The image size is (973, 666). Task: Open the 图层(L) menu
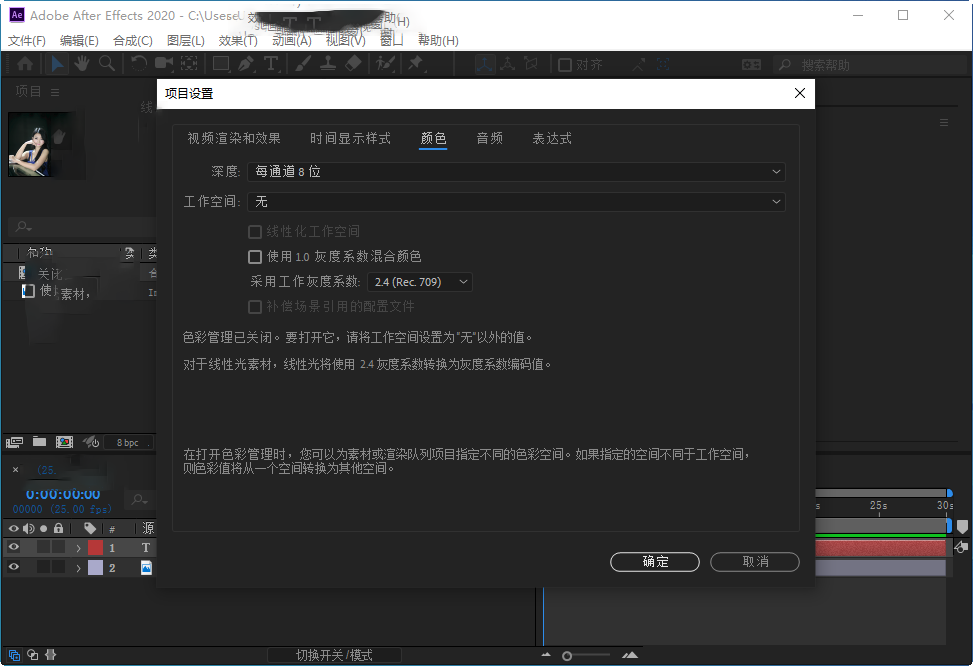(186, 40)
